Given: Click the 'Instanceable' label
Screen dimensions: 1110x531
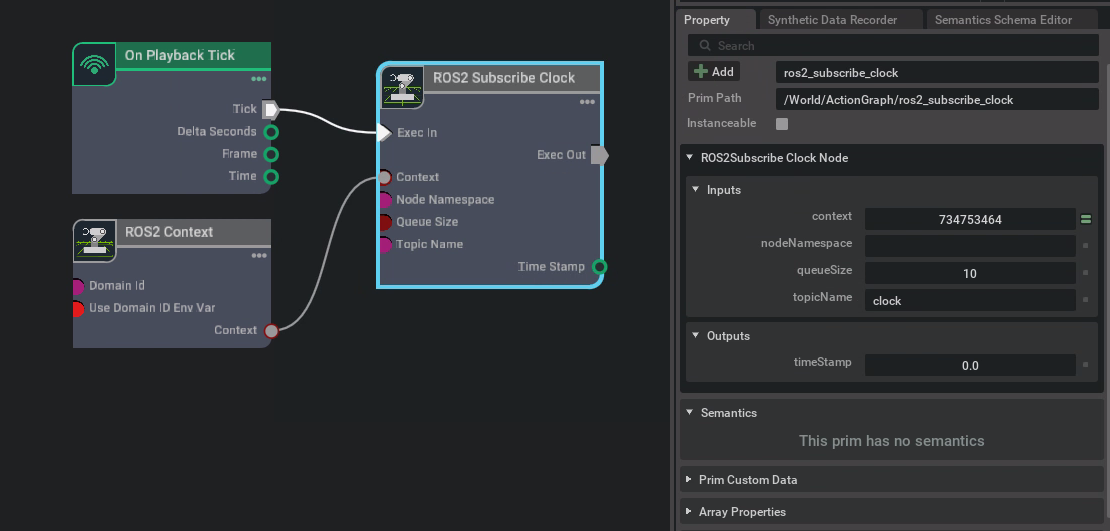Looking at the screenshot, I should (721, 123).
